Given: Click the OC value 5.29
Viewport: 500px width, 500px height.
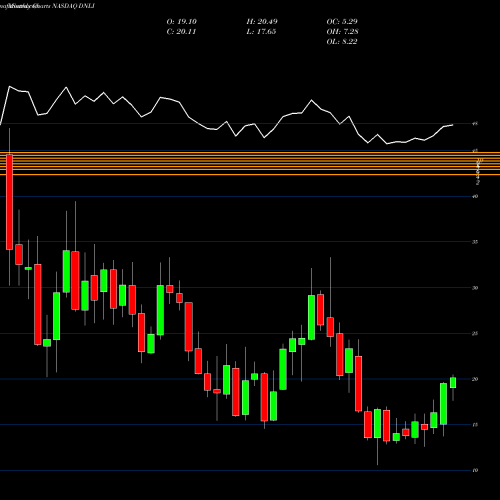Looking at the screenshot, I should tap(342, 22).
